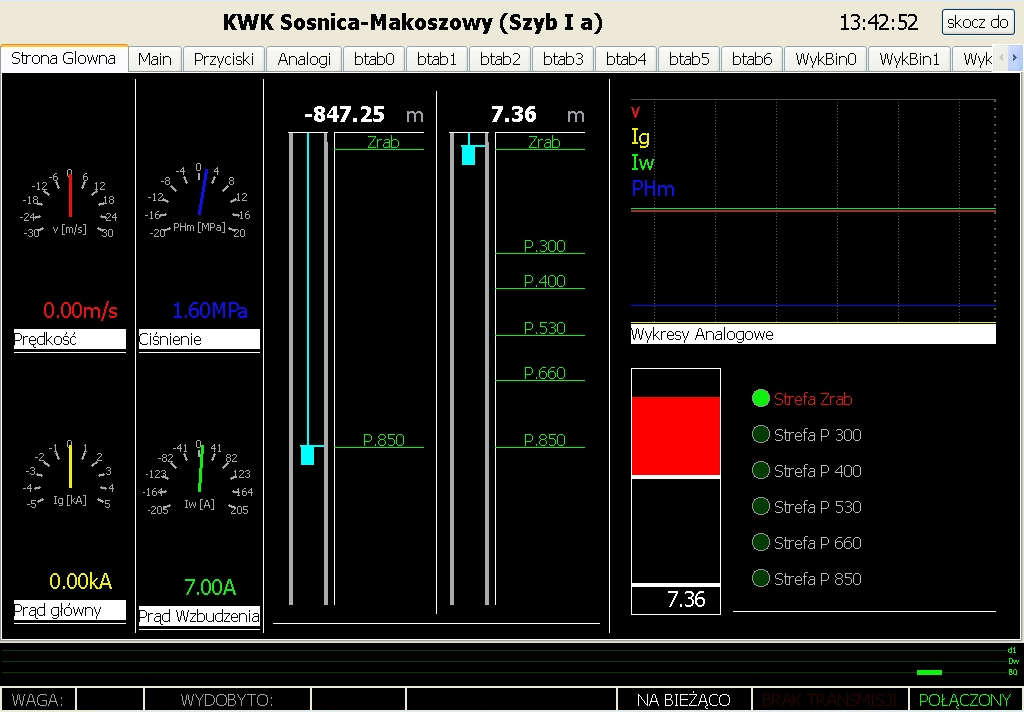Click the blue PHm legend entry
Screen dimensions: 1024x712
tap(653, 189)
